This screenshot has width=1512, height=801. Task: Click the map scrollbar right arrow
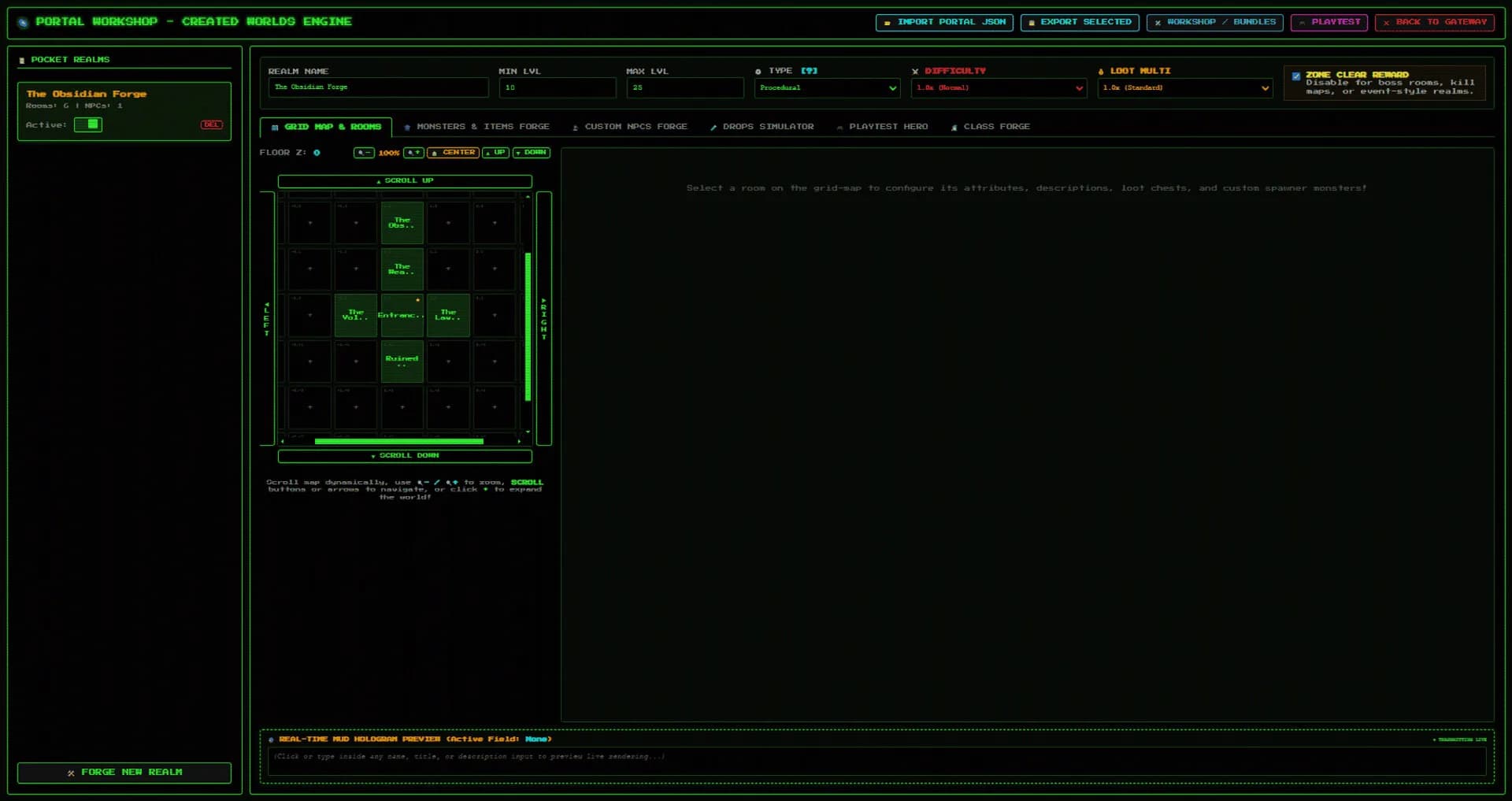pos(519,442)
